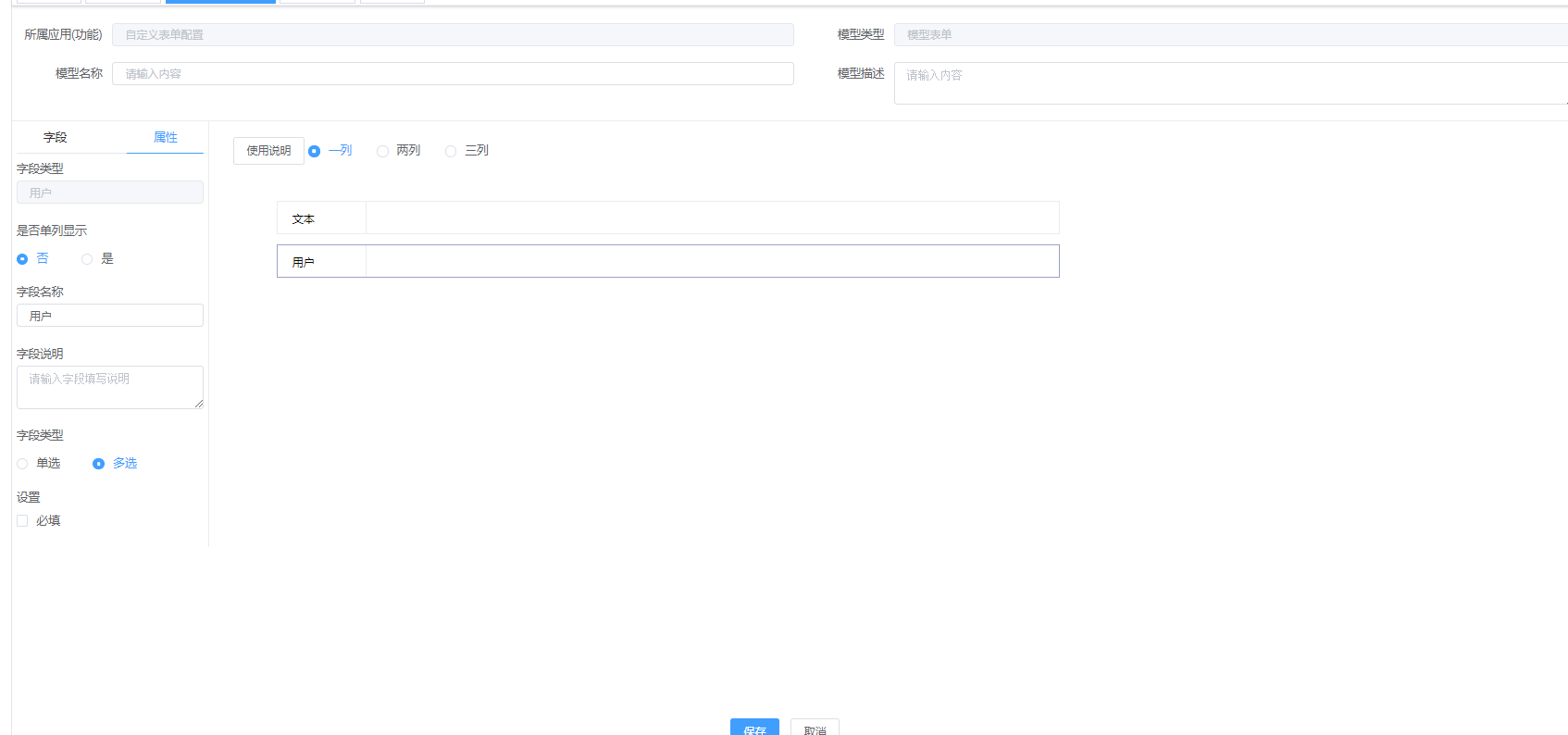Open the 属性 tab

pos(165,138)
